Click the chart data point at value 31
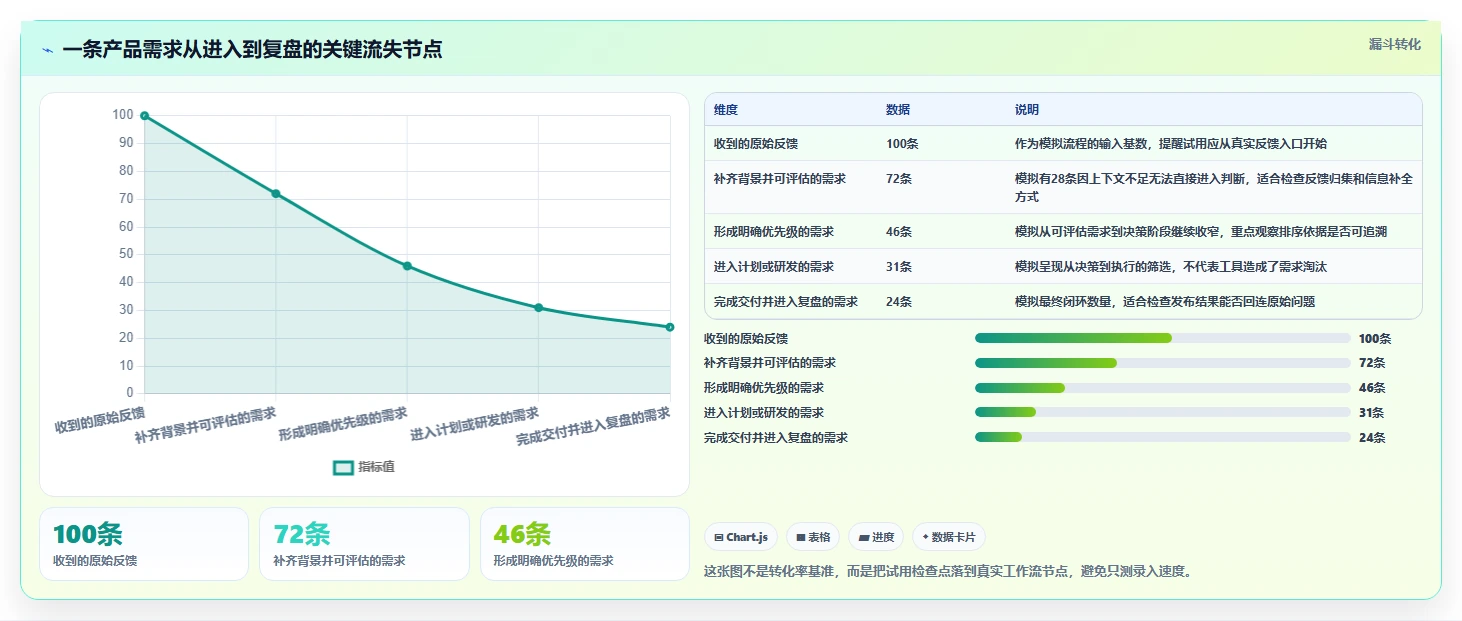Viewport: 1462px width, 621px height. [539, 308]
